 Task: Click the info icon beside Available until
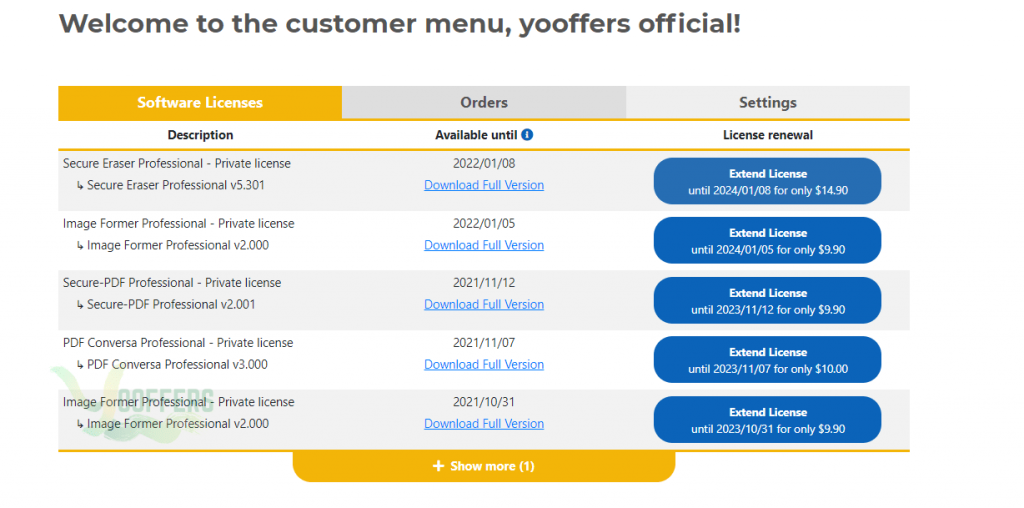[528, 135]
